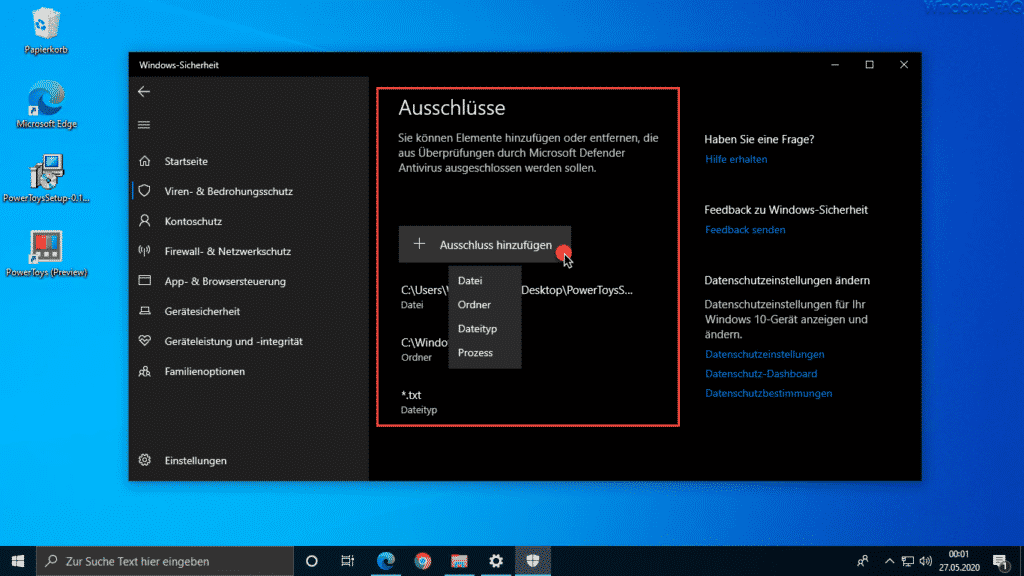Open the Windows Start menu

(x=18, y=561)
